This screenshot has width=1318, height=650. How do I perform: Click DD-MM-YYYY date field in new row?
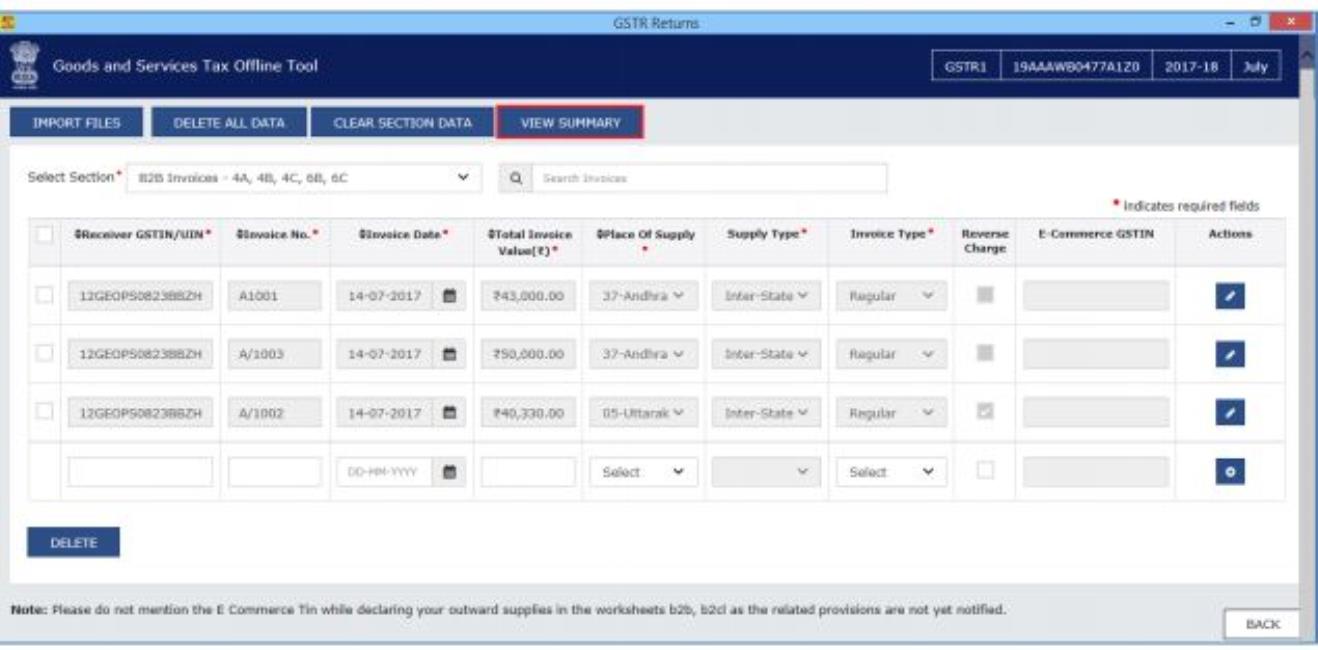tap(386, 472)
